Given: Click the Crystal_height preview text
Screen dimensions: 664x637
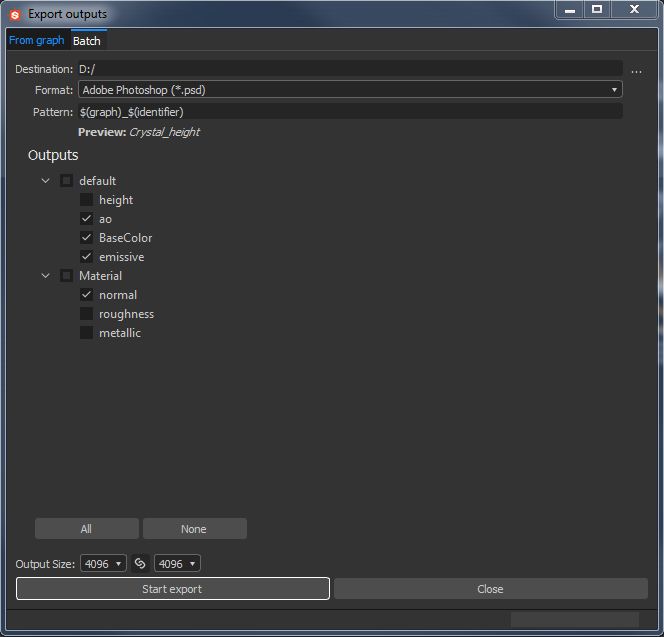Looking at the screenshot, I should [x=164, y=133].
